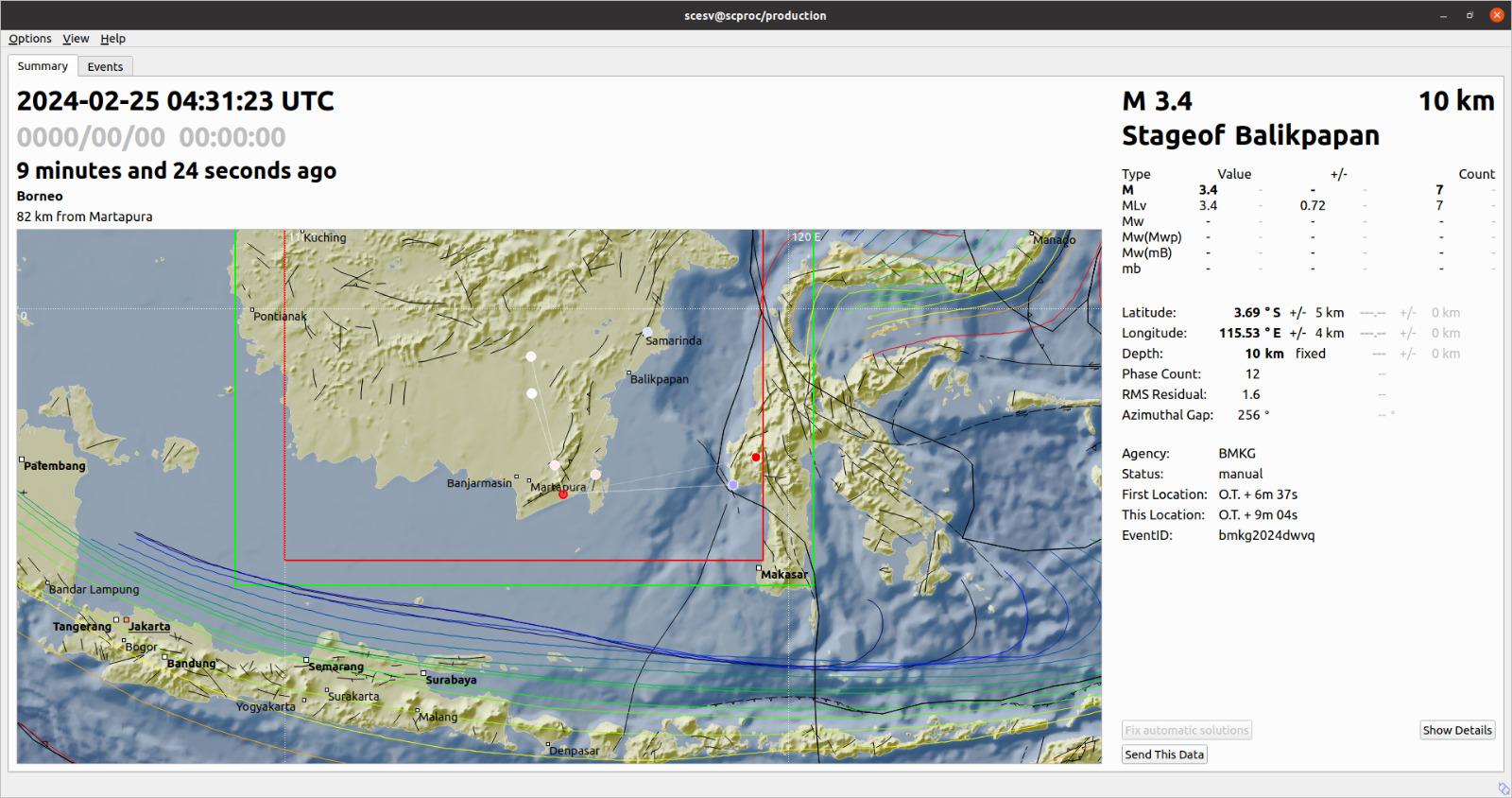Click the connection status icon in the status bar
This screenshot has height=798, width=1512.
[x=1503, y=789]
